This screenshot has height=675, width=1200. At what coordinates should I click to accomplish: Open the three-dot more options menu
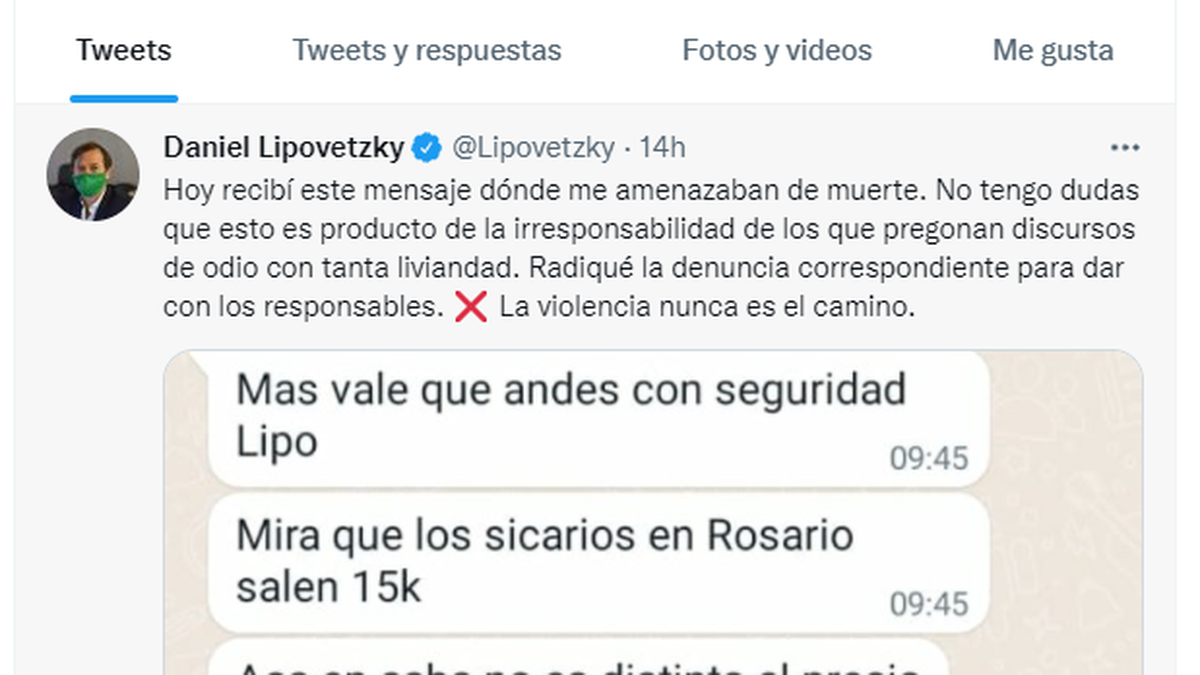(1125, 148)
